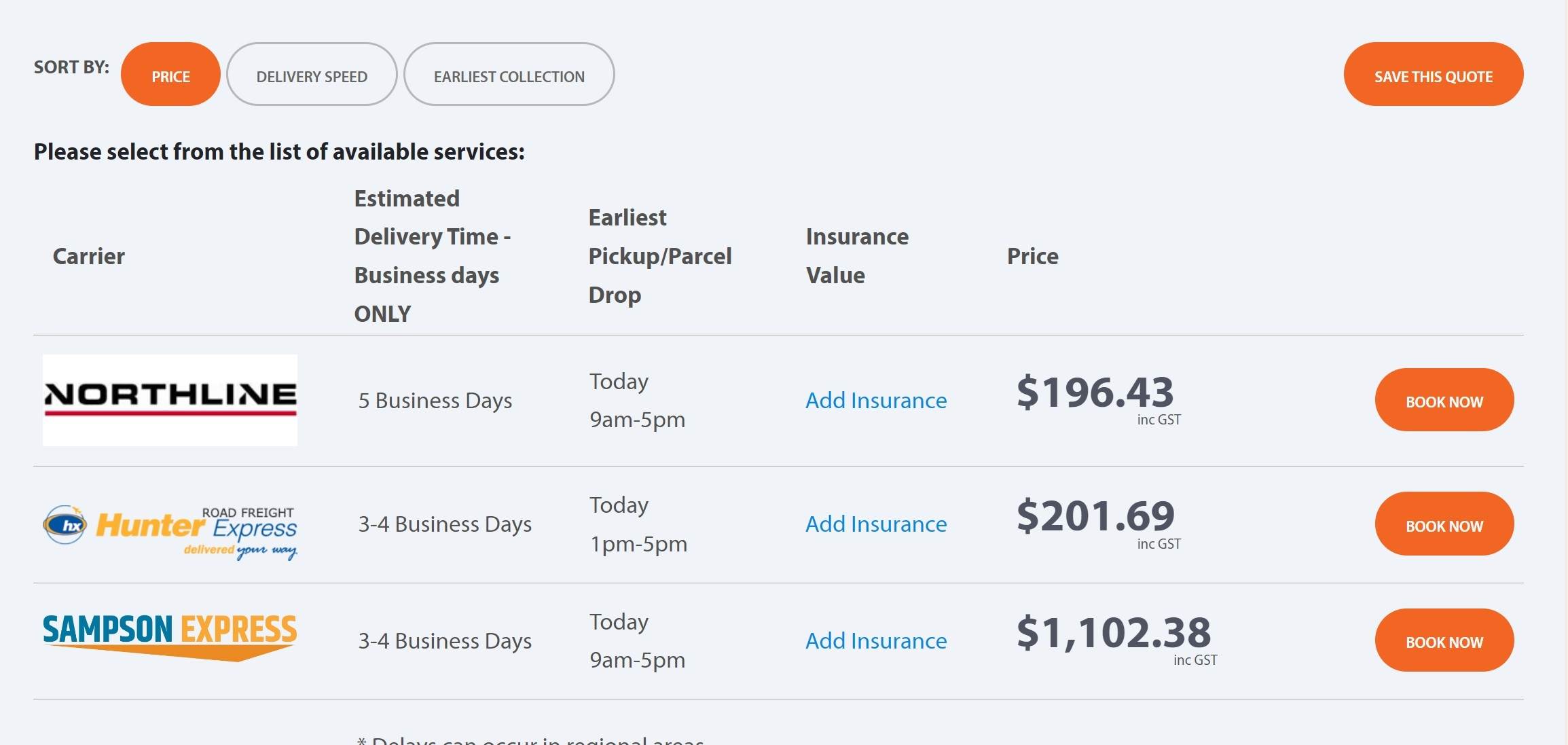Sort quotes by Price

tap(170, 75)
